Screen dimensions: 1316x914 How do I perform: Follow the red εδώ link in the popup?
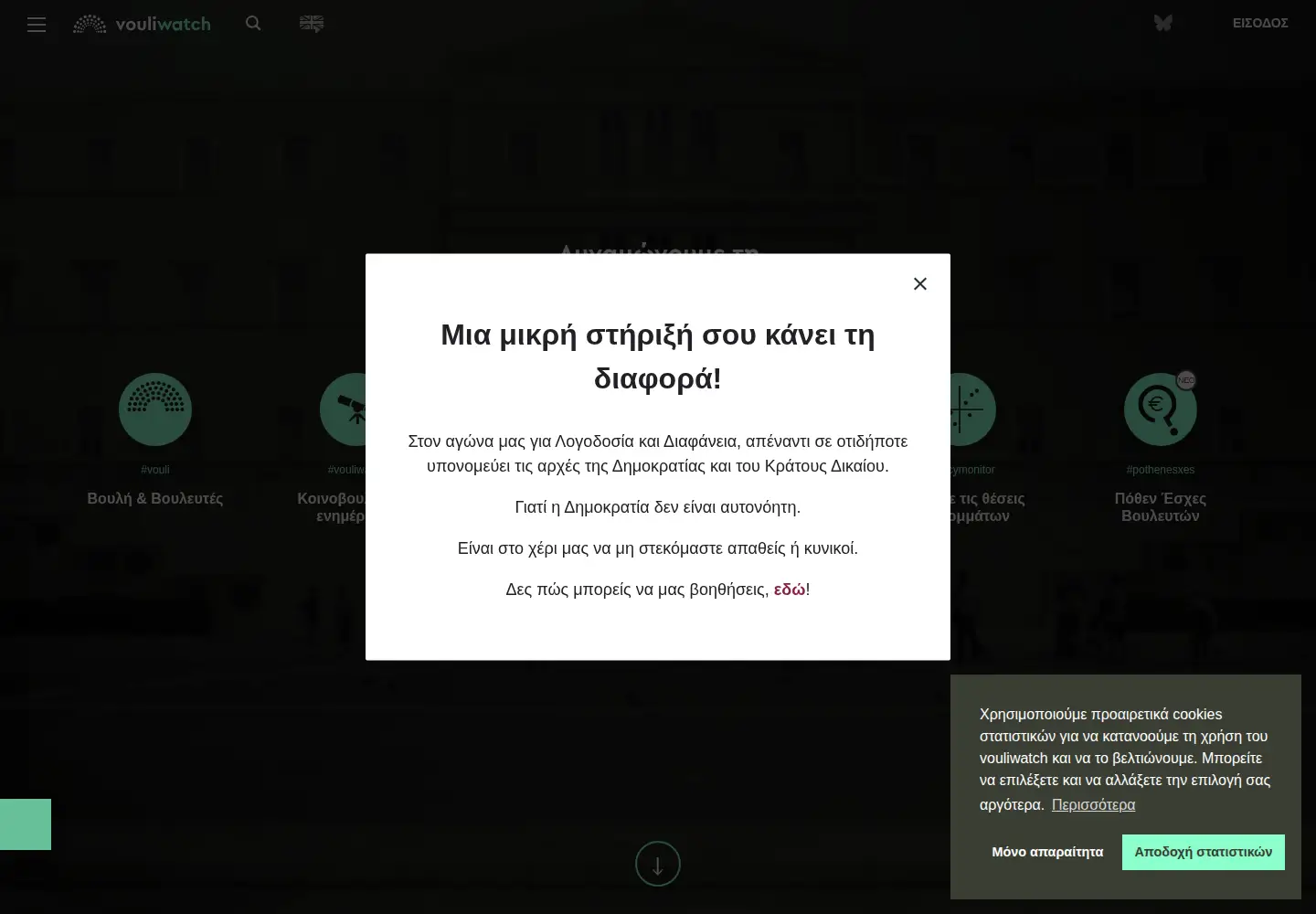(790, 590)
